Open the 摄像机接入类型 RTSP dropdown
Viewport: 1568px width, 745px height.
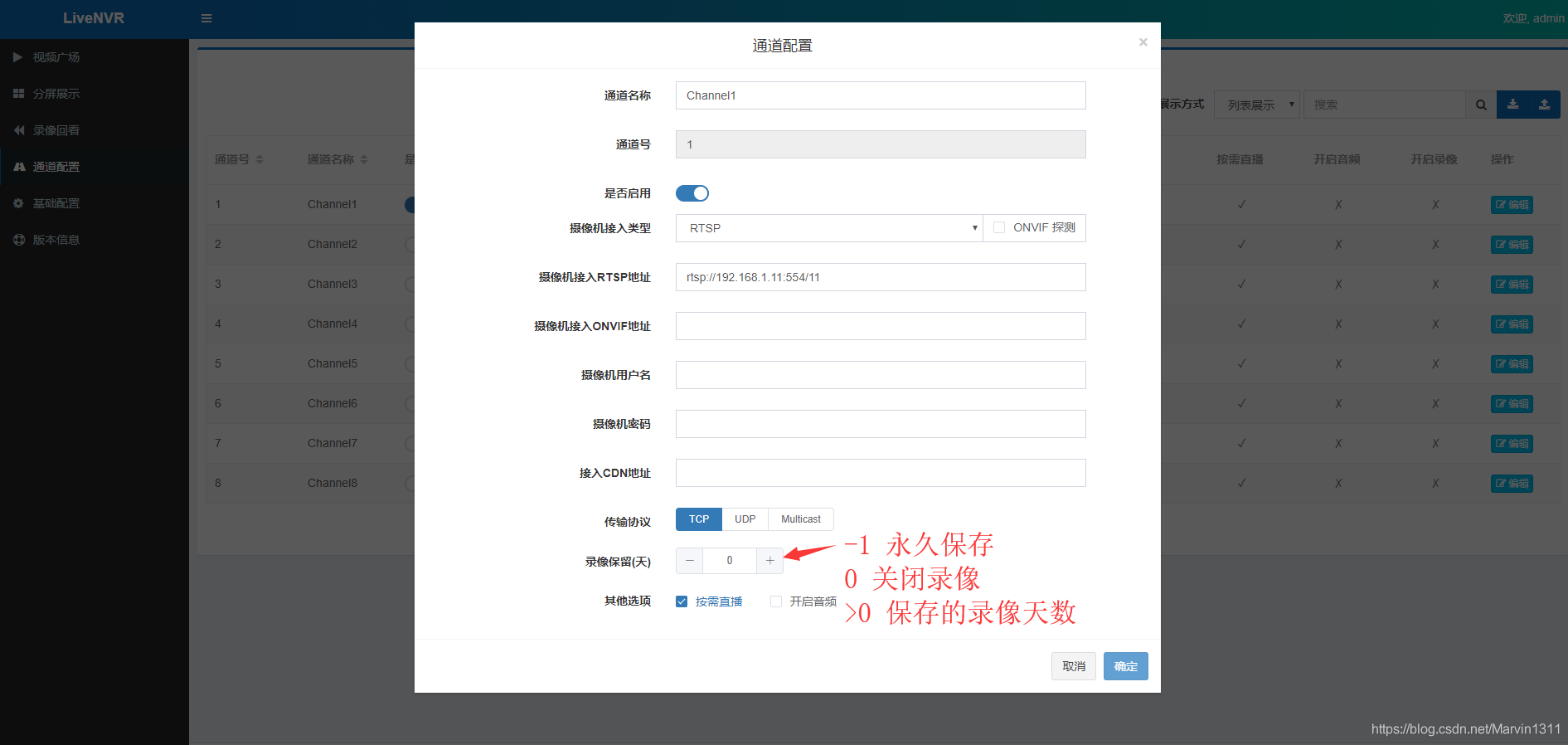(829, 228)
